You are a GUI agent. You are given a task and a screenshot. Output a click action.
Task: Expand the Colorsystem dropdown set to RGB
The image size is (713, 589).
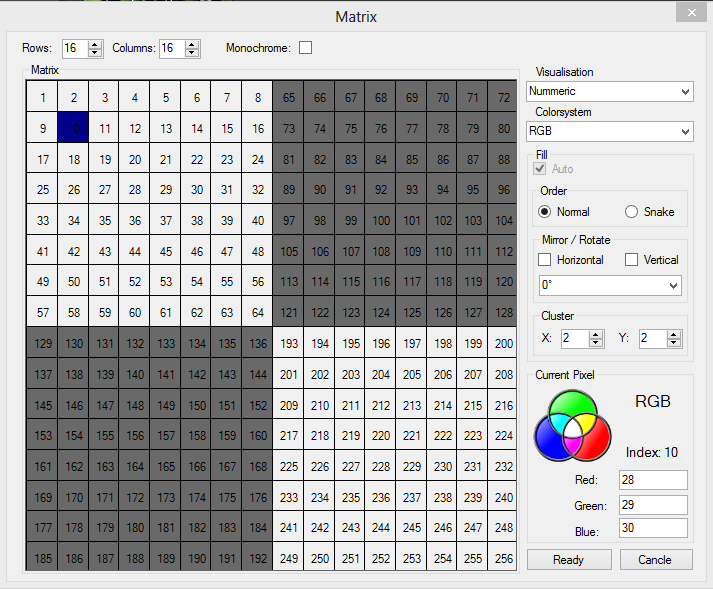(609, 131)
